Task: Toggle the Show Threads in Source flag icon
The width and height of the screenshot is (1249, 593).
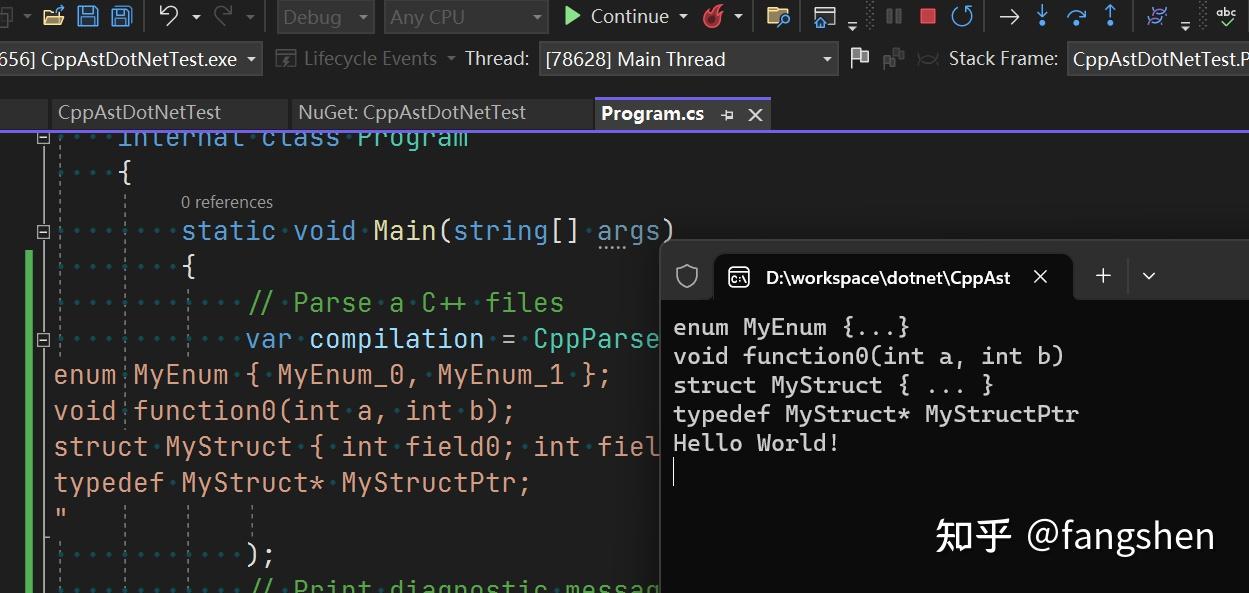Action: pyautogui.click(x=858, y=58)
